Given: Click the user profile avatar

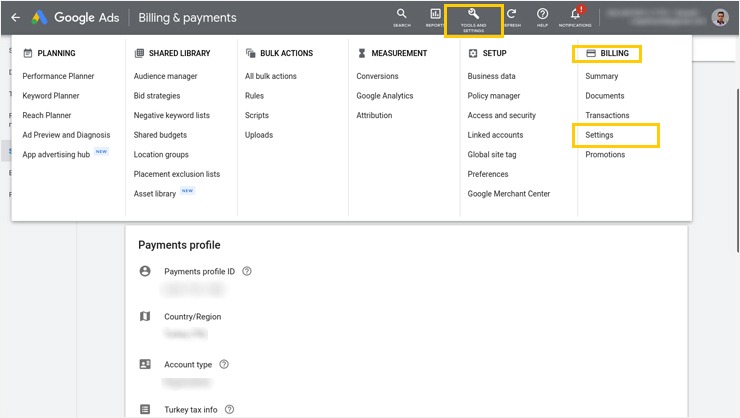Looking at the screenshot, I should point(720,18).
